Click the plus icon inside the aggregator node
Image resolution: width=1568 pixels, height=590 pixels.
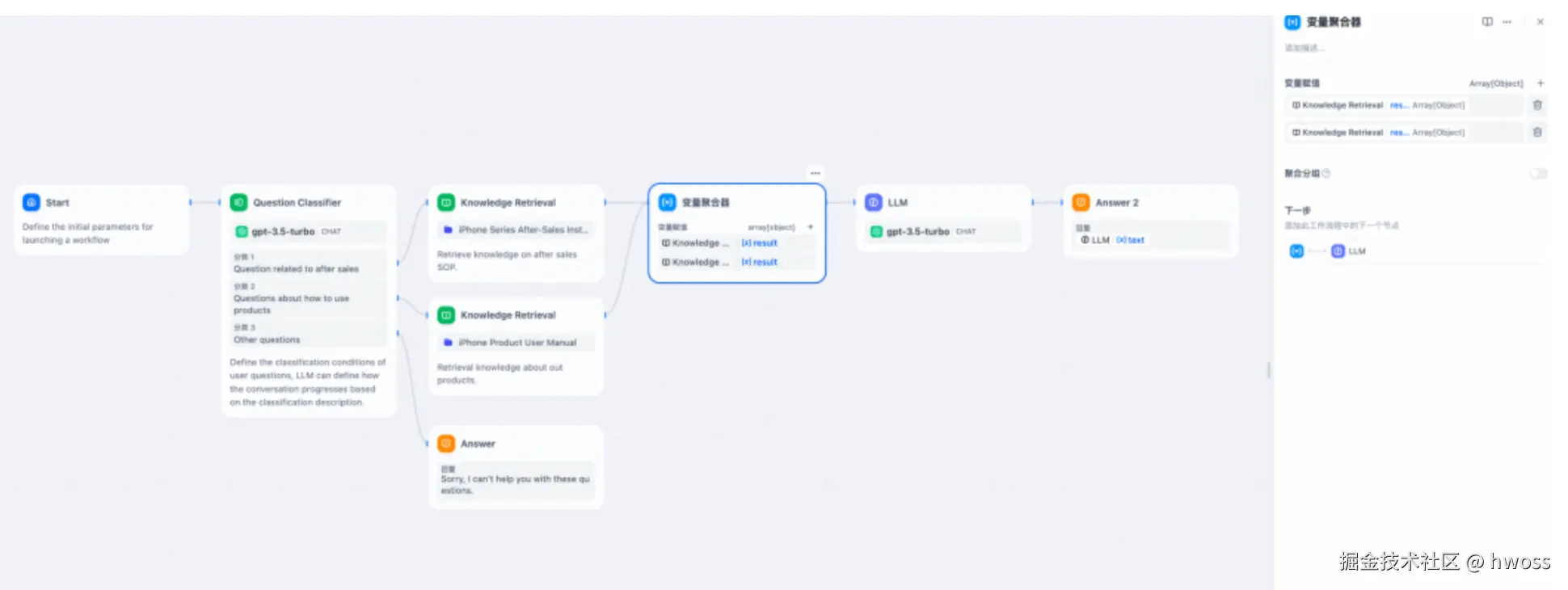coord(810,227)
